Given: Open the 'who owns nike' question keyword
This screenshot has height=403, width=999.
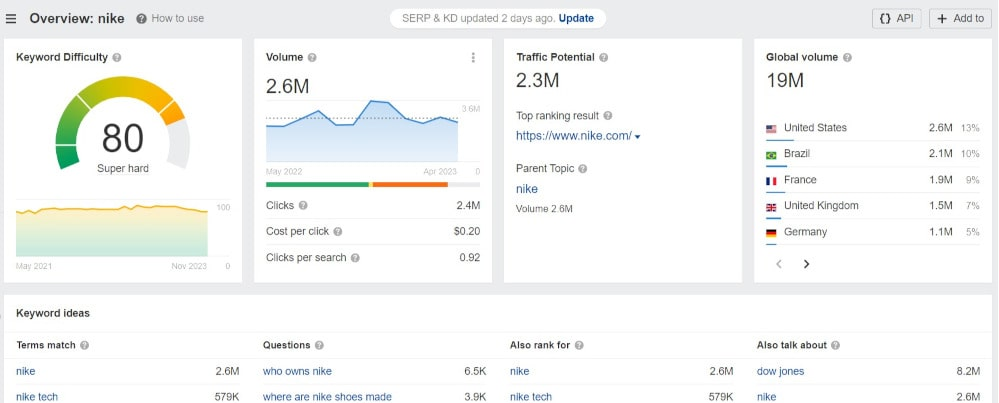Looking at the screenshot, I should pos(297,371).
